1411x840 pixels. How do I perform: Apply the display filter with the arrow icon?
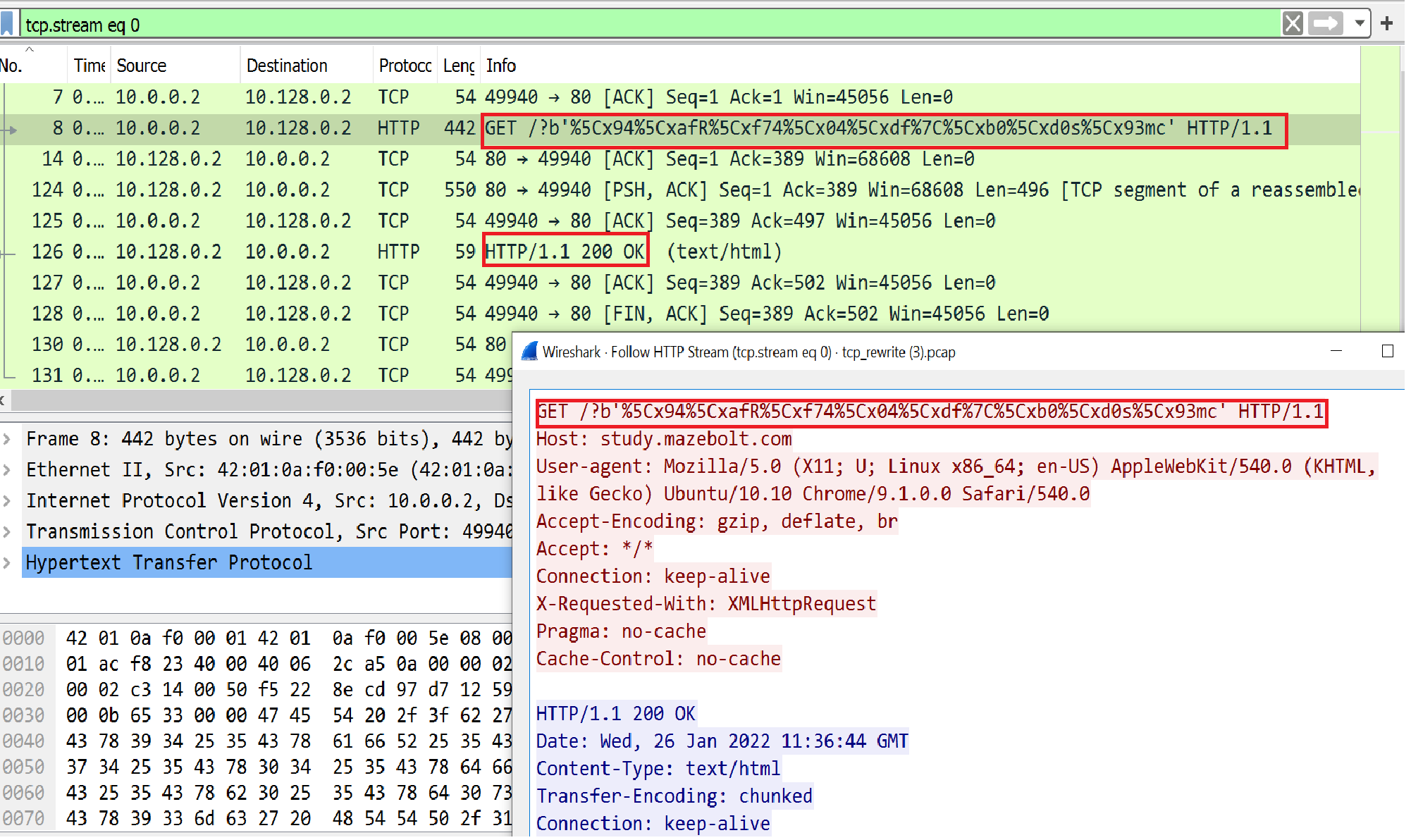1326,24
